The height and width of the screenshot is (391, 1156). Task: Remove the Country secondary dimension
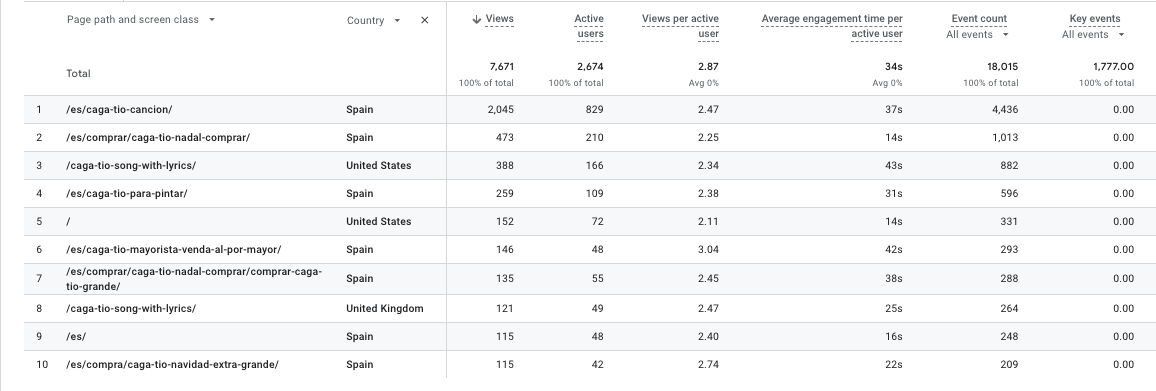tap(425, 21)
